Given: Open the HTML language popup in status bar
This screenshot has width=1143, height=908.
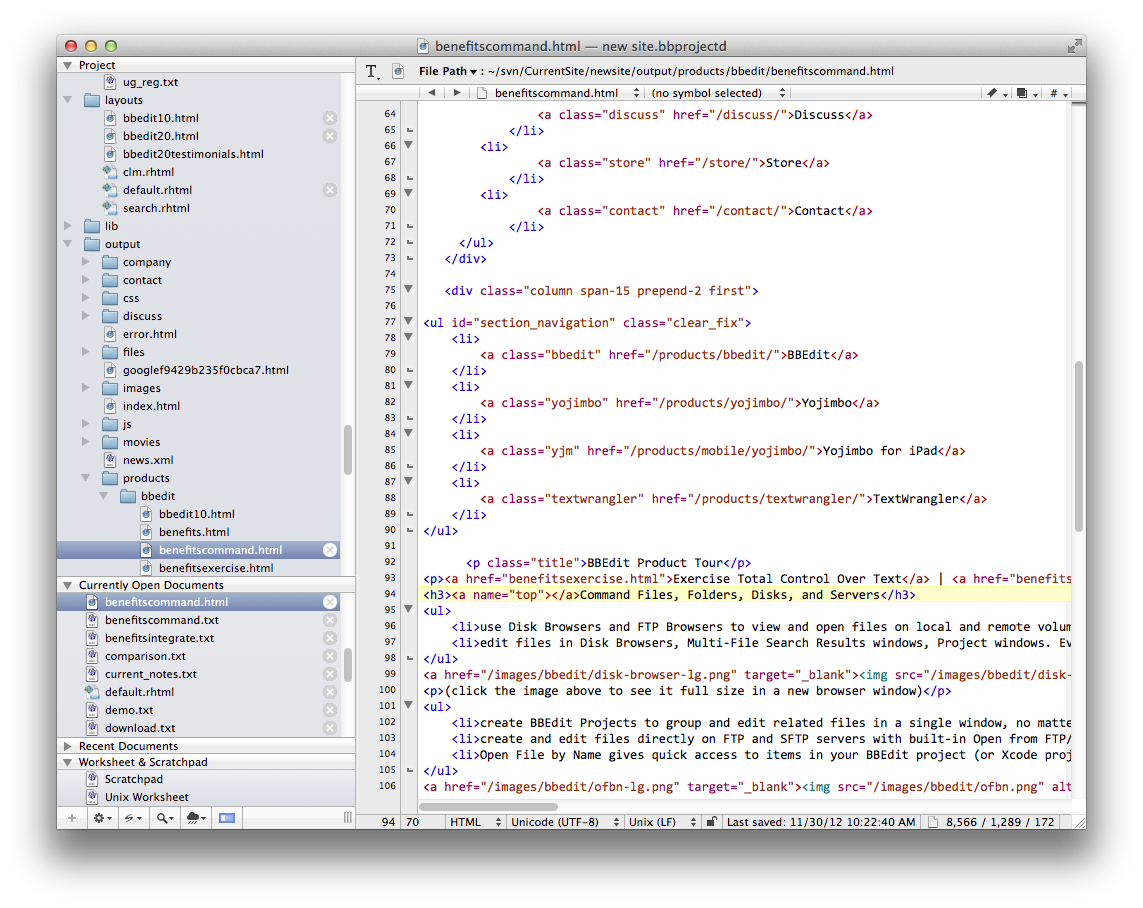Looking at the screenshot, I should pos(475,822).
